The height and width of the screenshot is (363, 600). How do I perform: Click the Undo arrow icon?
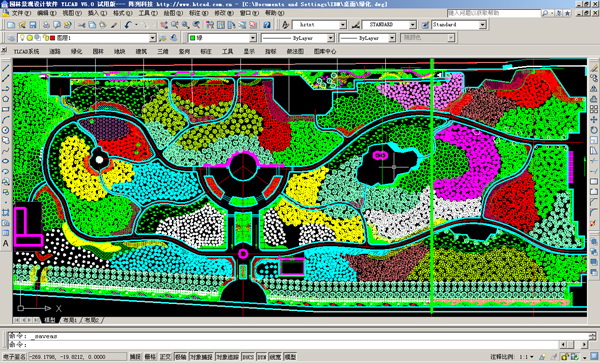pos(128,25)
